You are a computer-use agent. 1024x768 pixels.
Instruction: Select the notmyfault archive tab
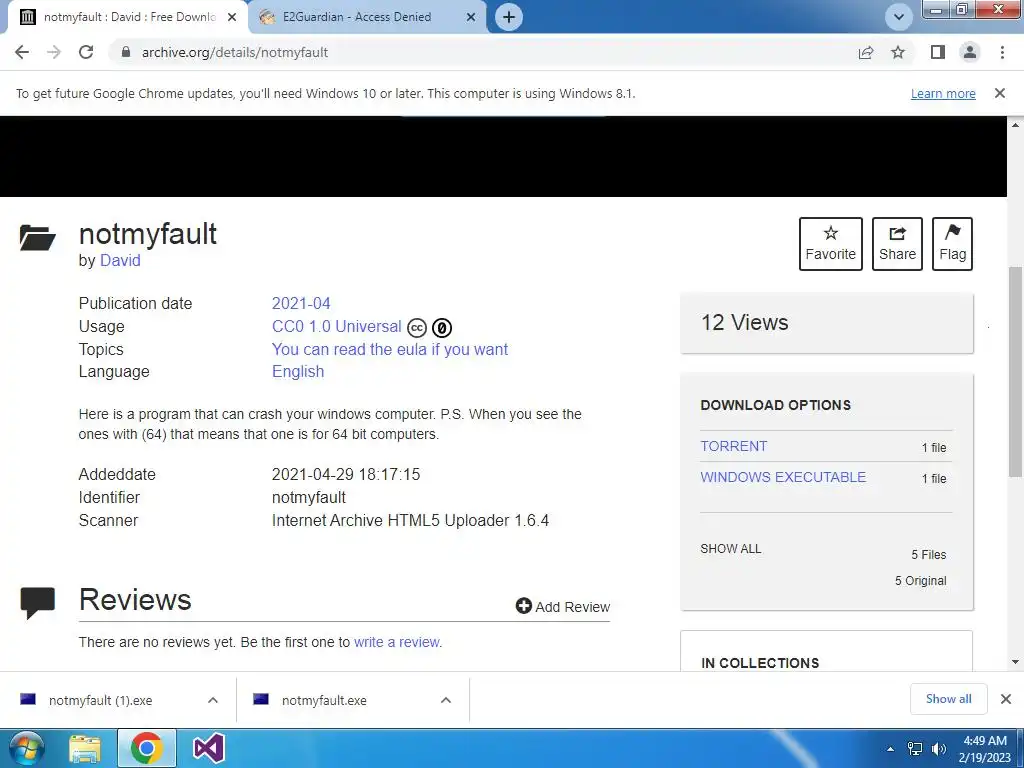(129, 17)
